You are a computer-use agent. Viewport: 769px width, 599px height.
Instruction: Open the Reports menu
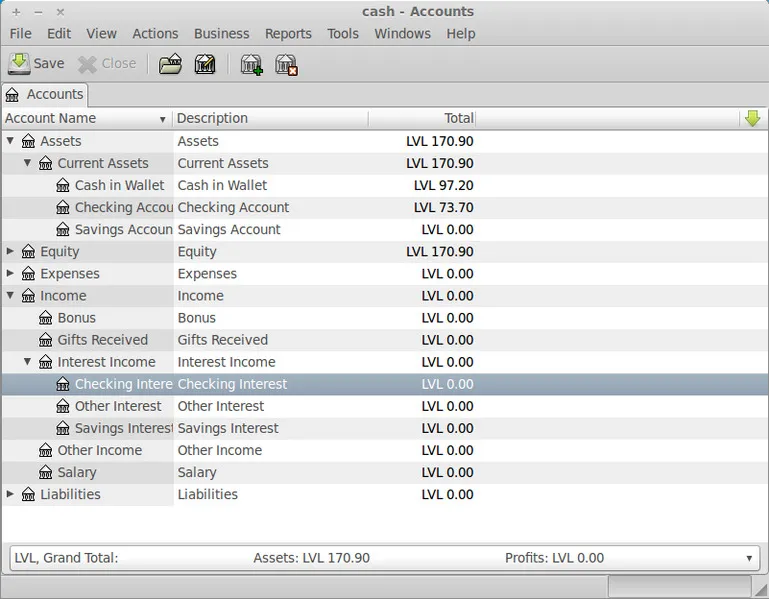click(x=288, y=33)
